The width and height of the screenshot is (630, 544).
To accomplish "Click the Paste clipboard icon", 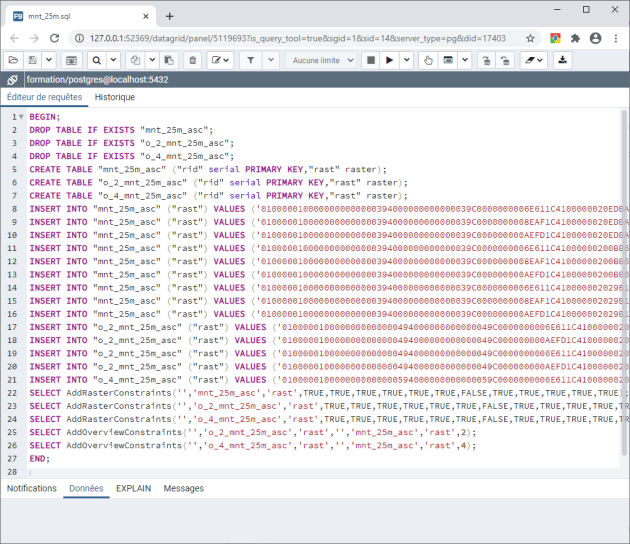I will pos(169,60).
